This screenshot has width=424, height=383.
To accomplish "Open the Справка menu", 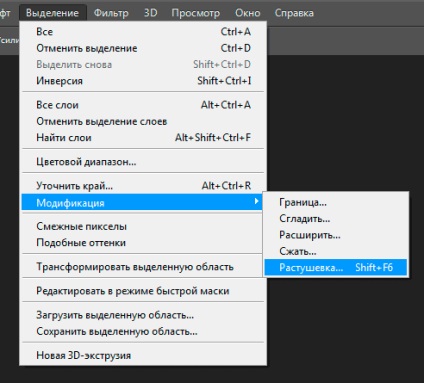I will [x=294, y=13].
